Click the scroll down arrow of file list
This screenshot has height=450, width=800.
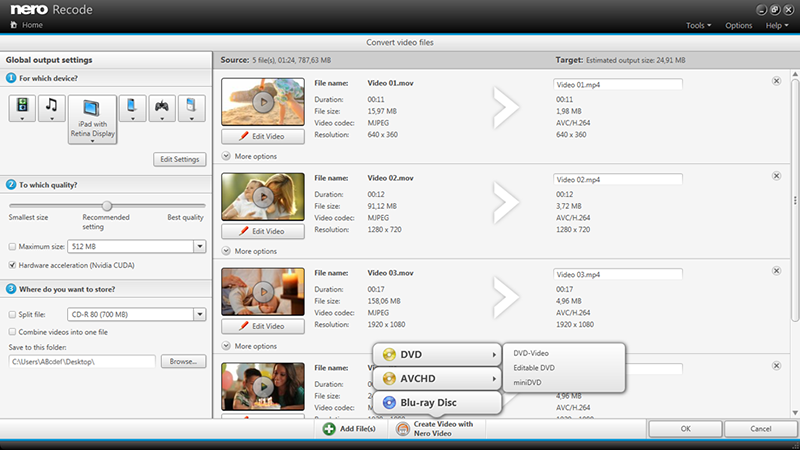point(795,413)
